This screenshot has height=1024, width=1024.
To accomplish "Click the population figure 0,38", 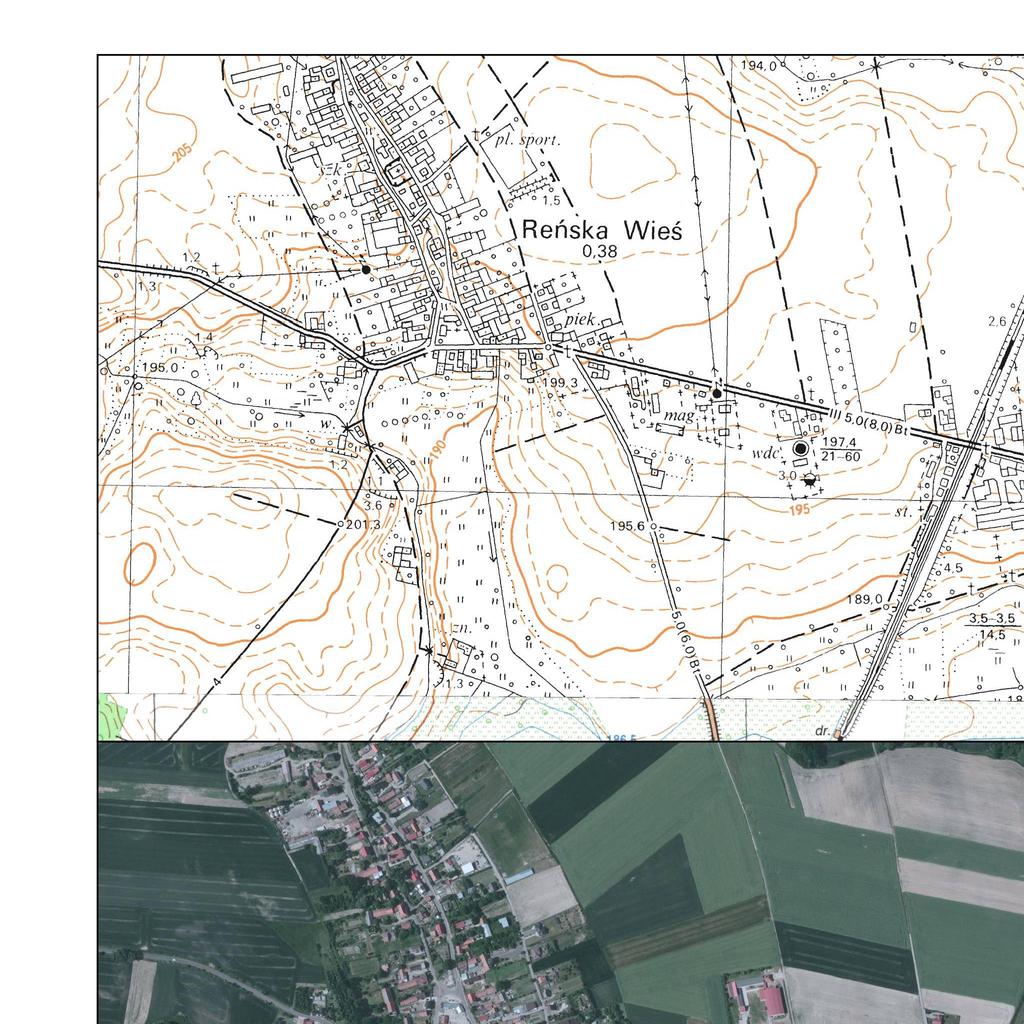I will point(600,251).
